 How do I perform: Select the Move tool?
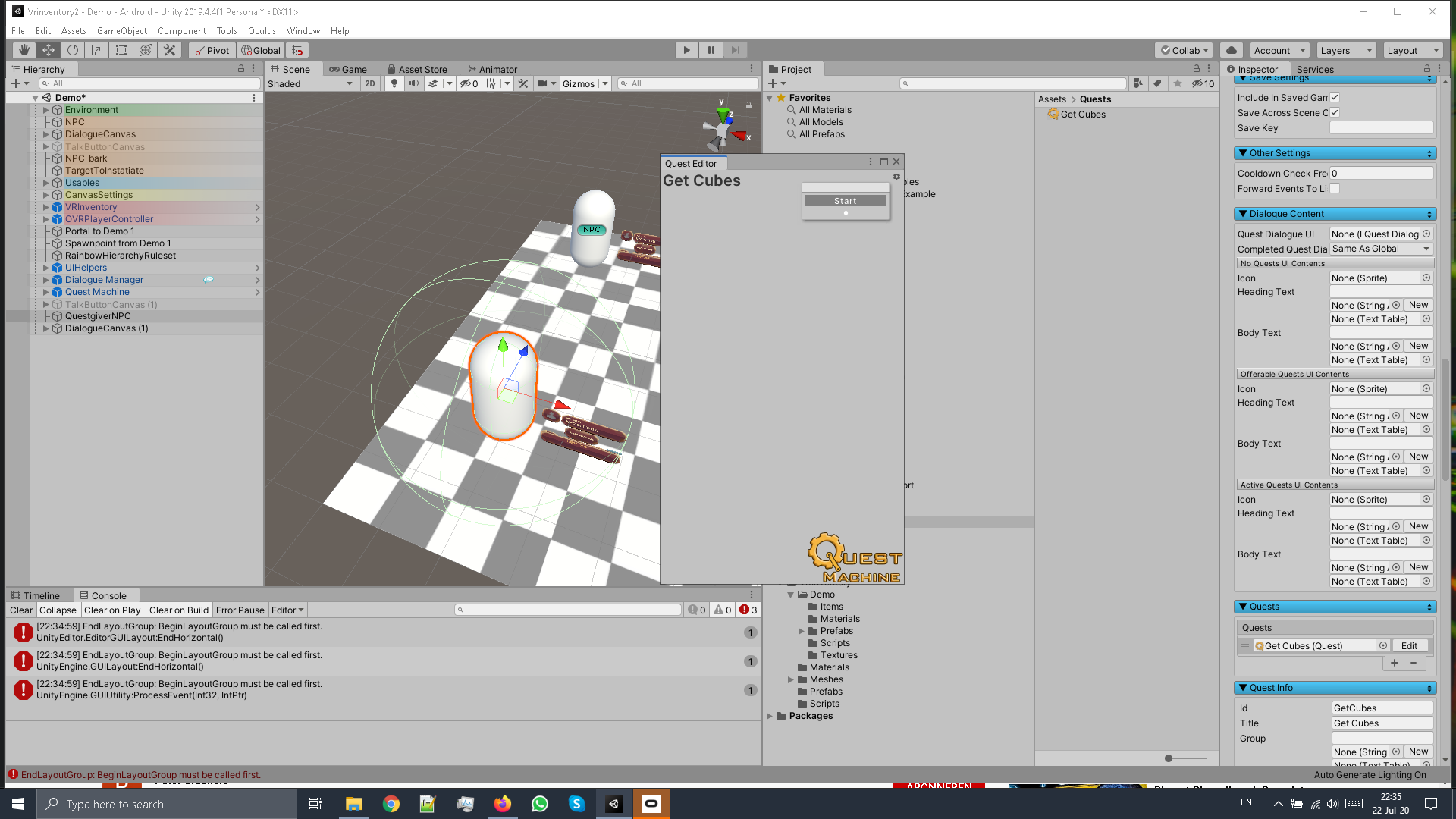coord(49,50)
